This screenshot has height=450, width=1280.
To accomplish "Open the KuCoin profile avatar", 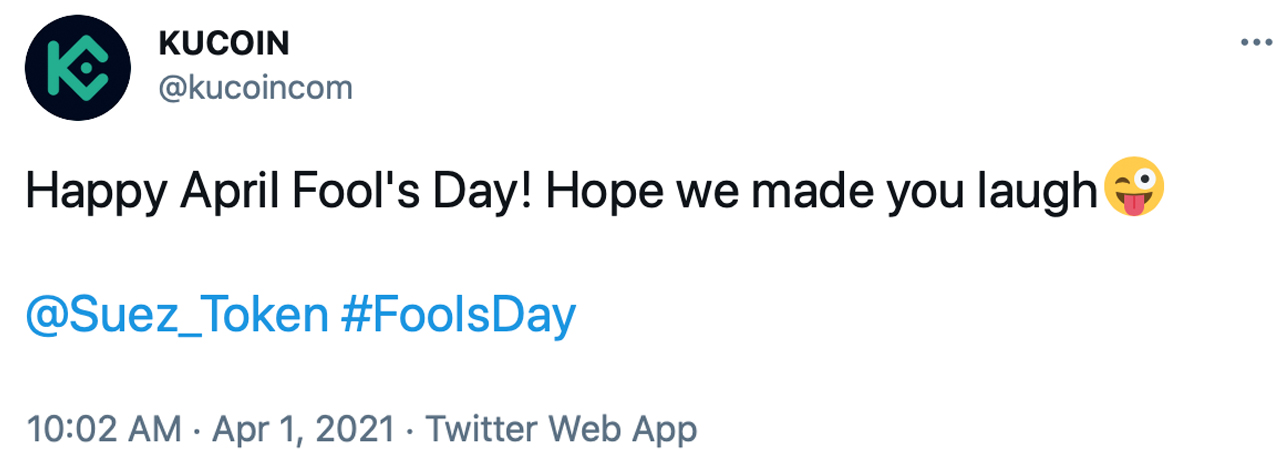I will [78, 67].
